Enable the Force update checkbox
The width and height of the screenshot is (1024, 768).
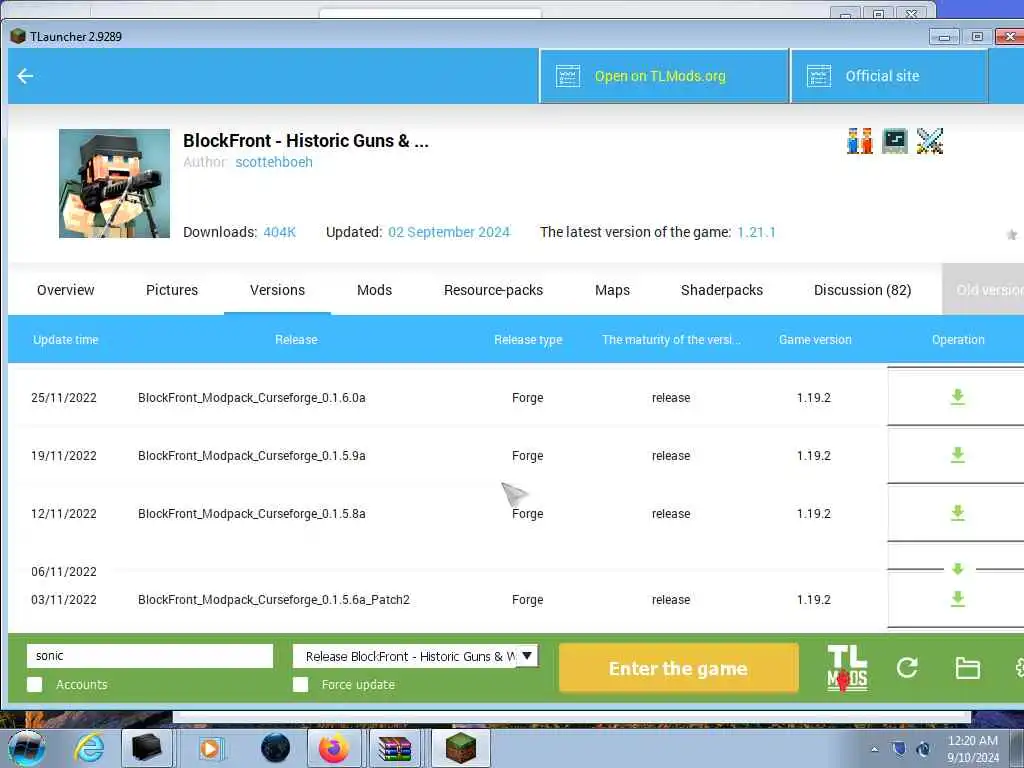coord(300,684)
